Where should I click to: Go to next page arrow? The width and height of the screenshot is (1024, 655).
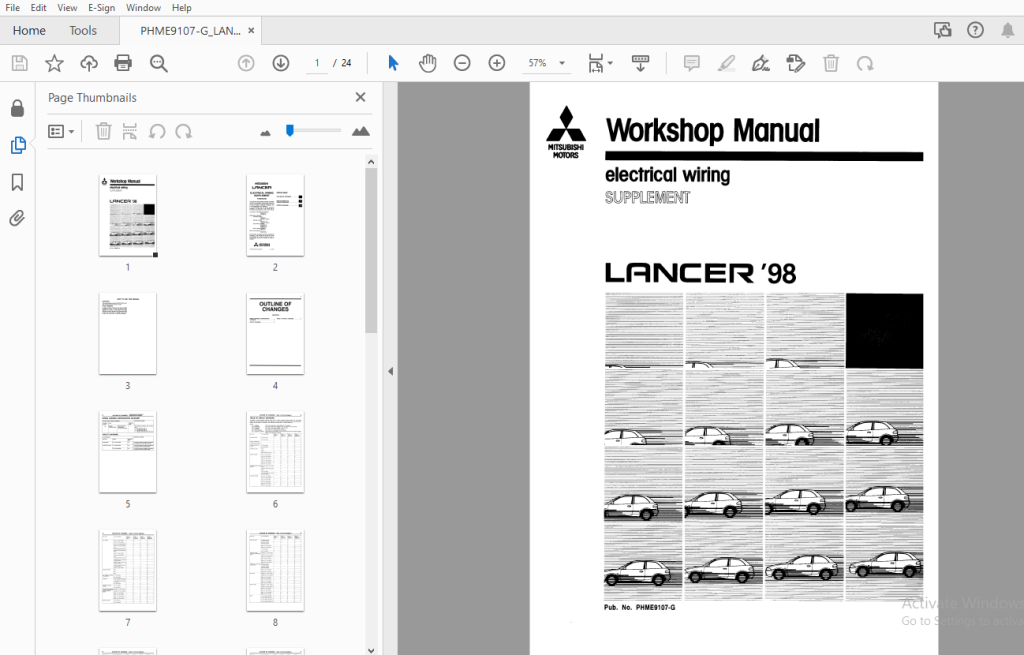281,63
